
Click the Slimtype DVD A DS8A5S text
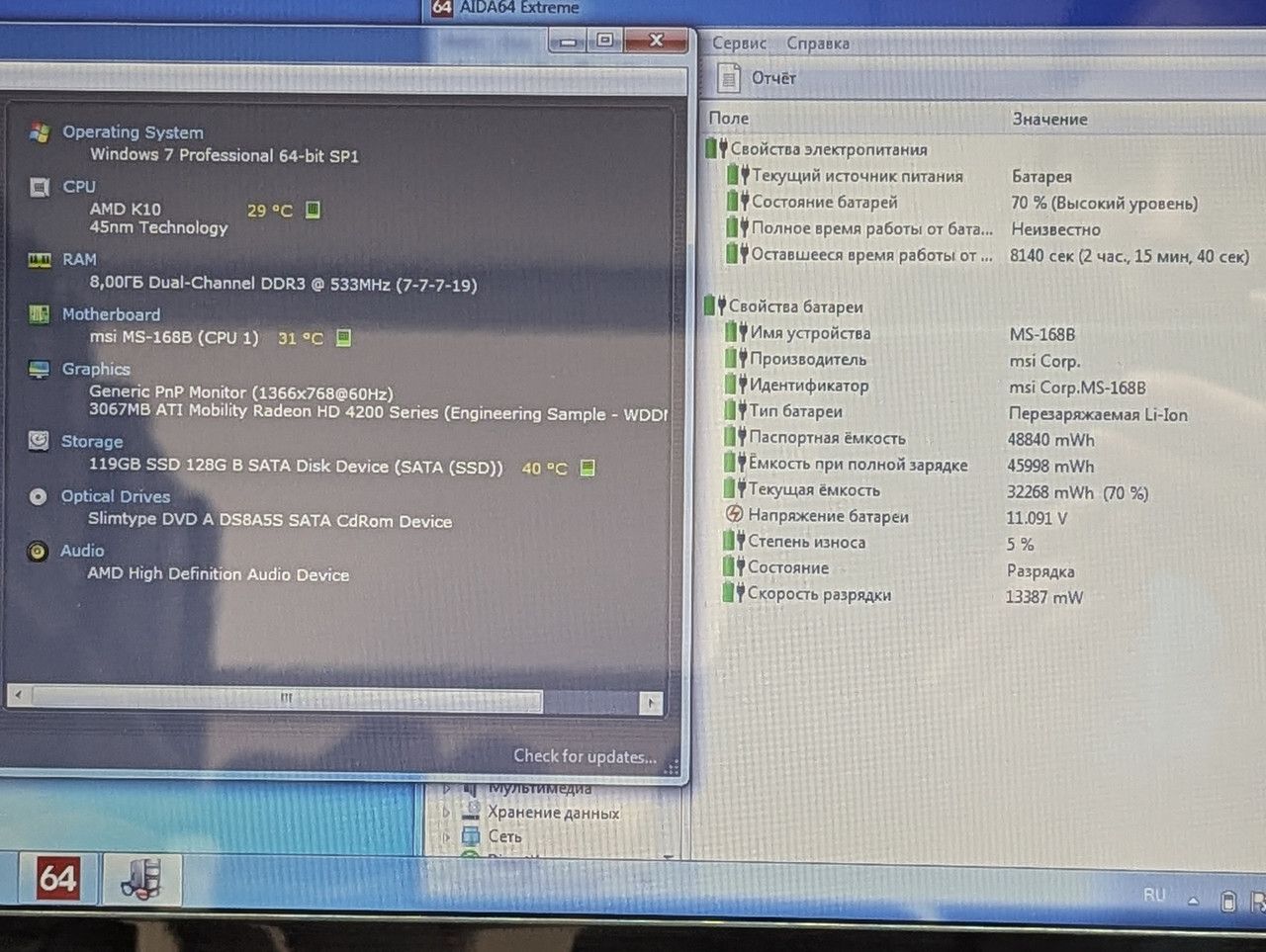click(x=270, y=520)
